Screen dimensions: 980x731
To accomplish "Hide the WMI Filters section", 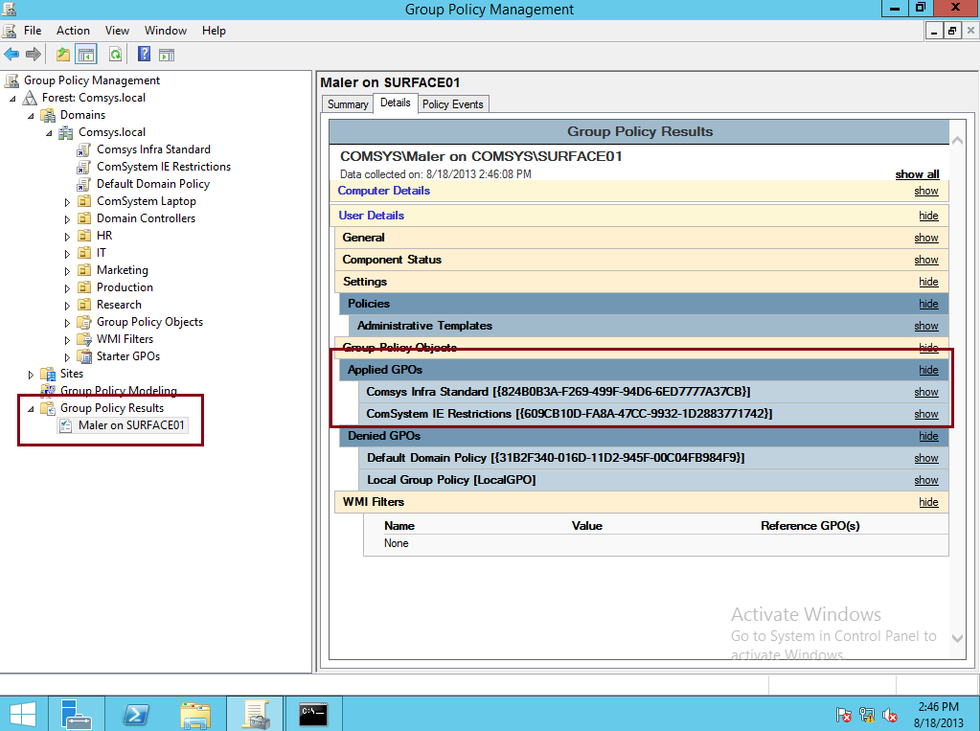I will (928, 502).
